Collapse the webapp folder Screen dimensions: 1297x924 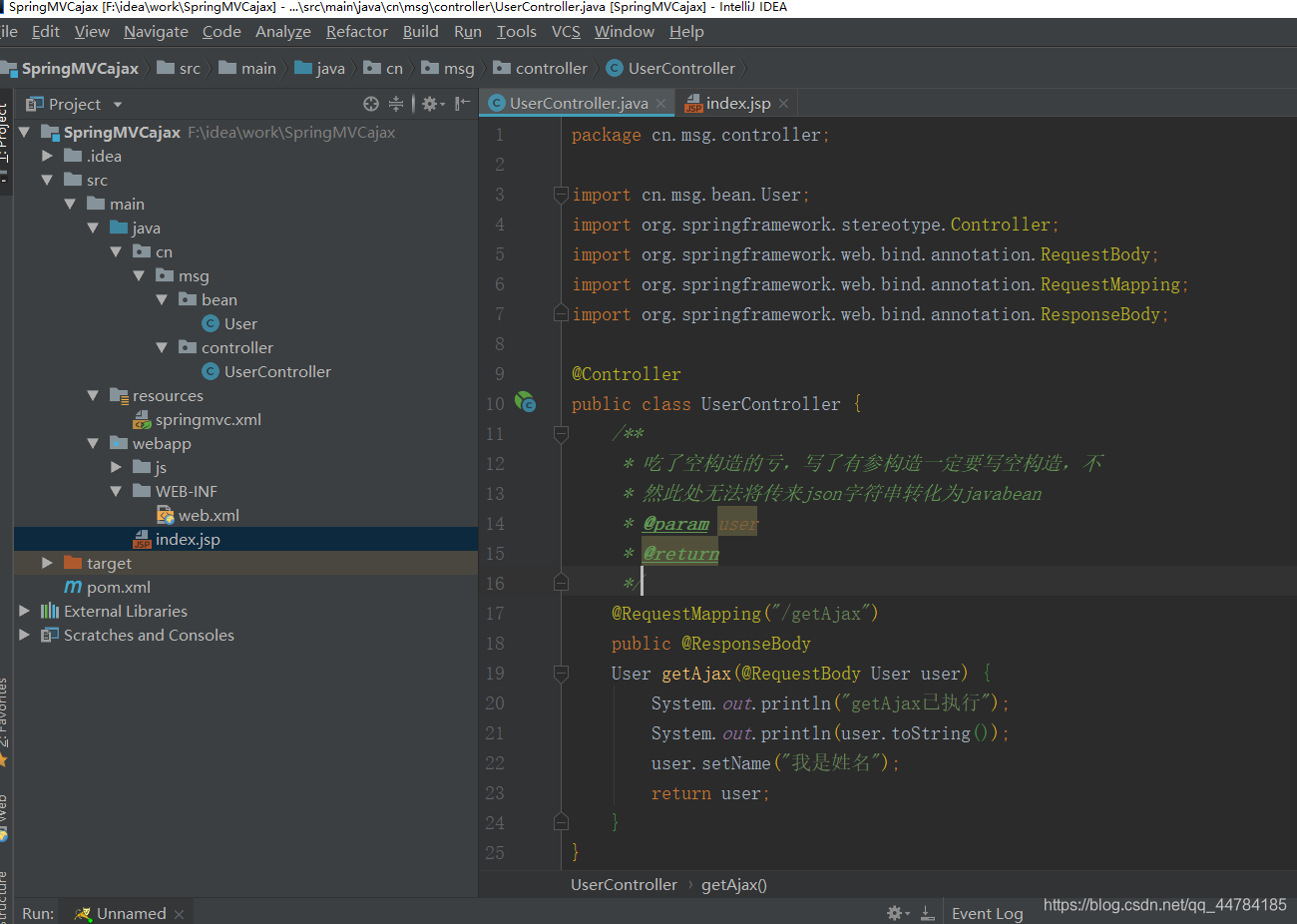93,443
